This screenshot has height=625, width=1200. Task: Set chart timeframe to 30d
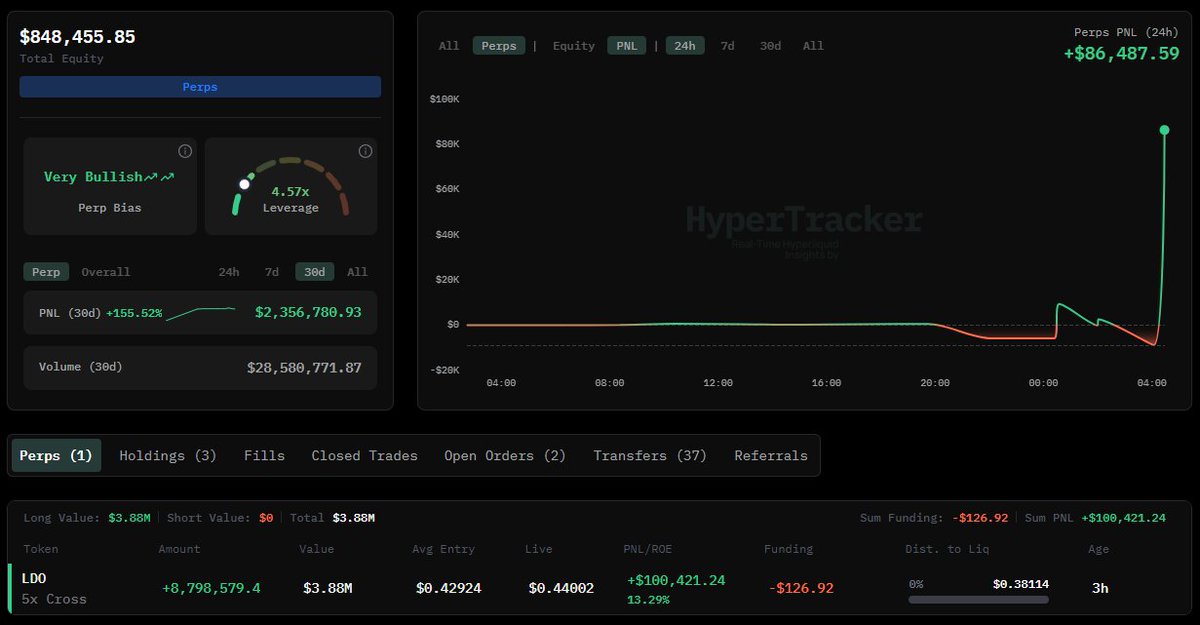770,46
